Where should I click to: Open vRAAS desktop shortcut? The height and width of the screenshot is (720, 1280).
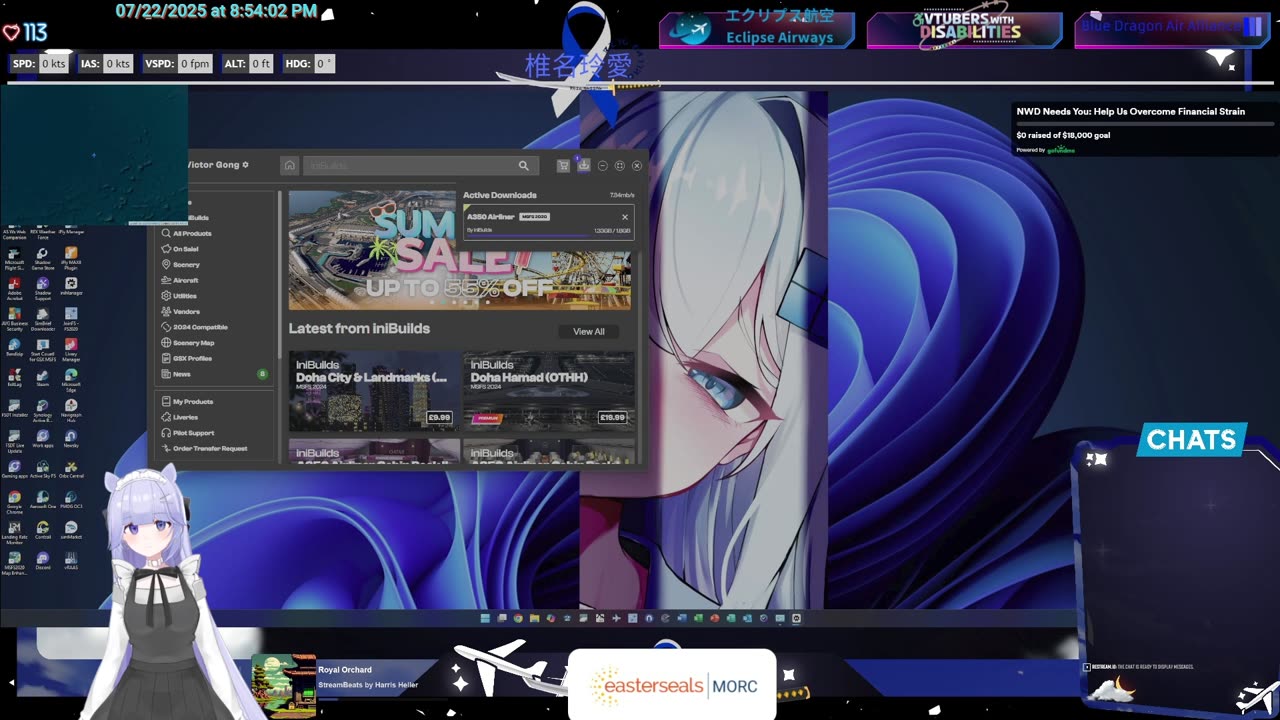(71, 561)
